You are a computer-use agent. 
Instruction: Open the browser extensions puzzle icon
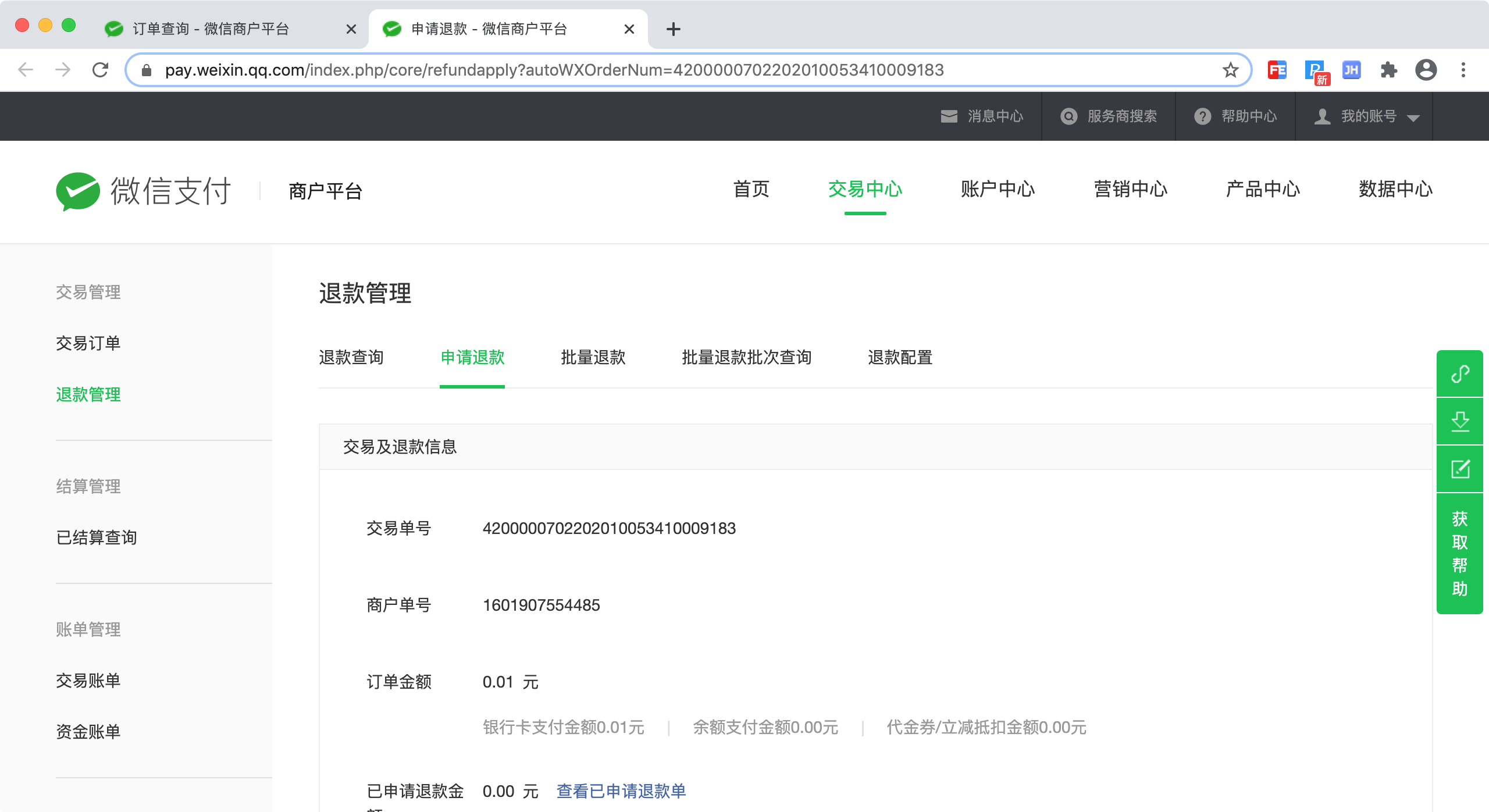coord(1388,70)
